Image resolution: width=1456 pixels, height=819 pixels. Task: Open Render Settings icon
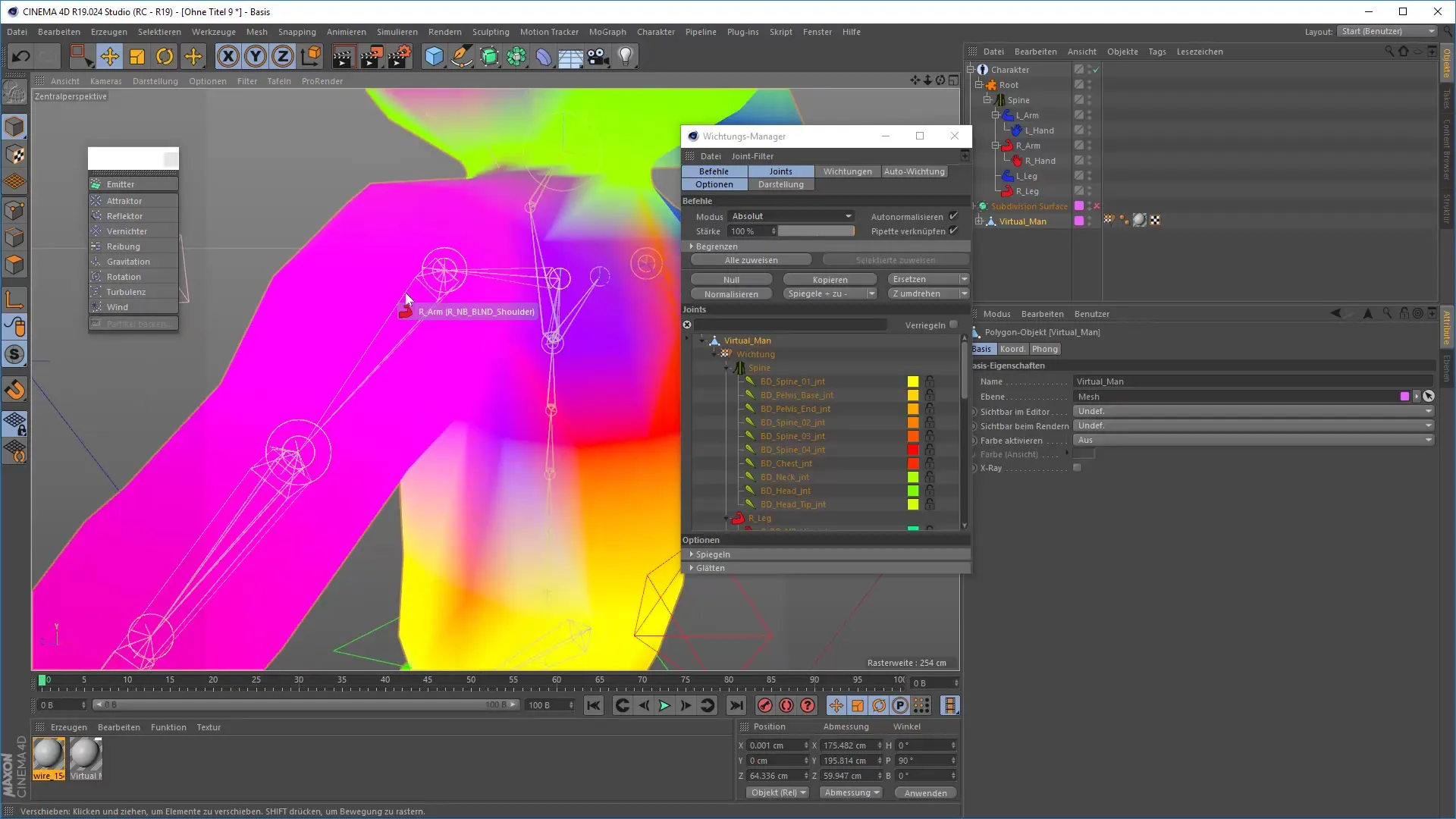point(400,56)
